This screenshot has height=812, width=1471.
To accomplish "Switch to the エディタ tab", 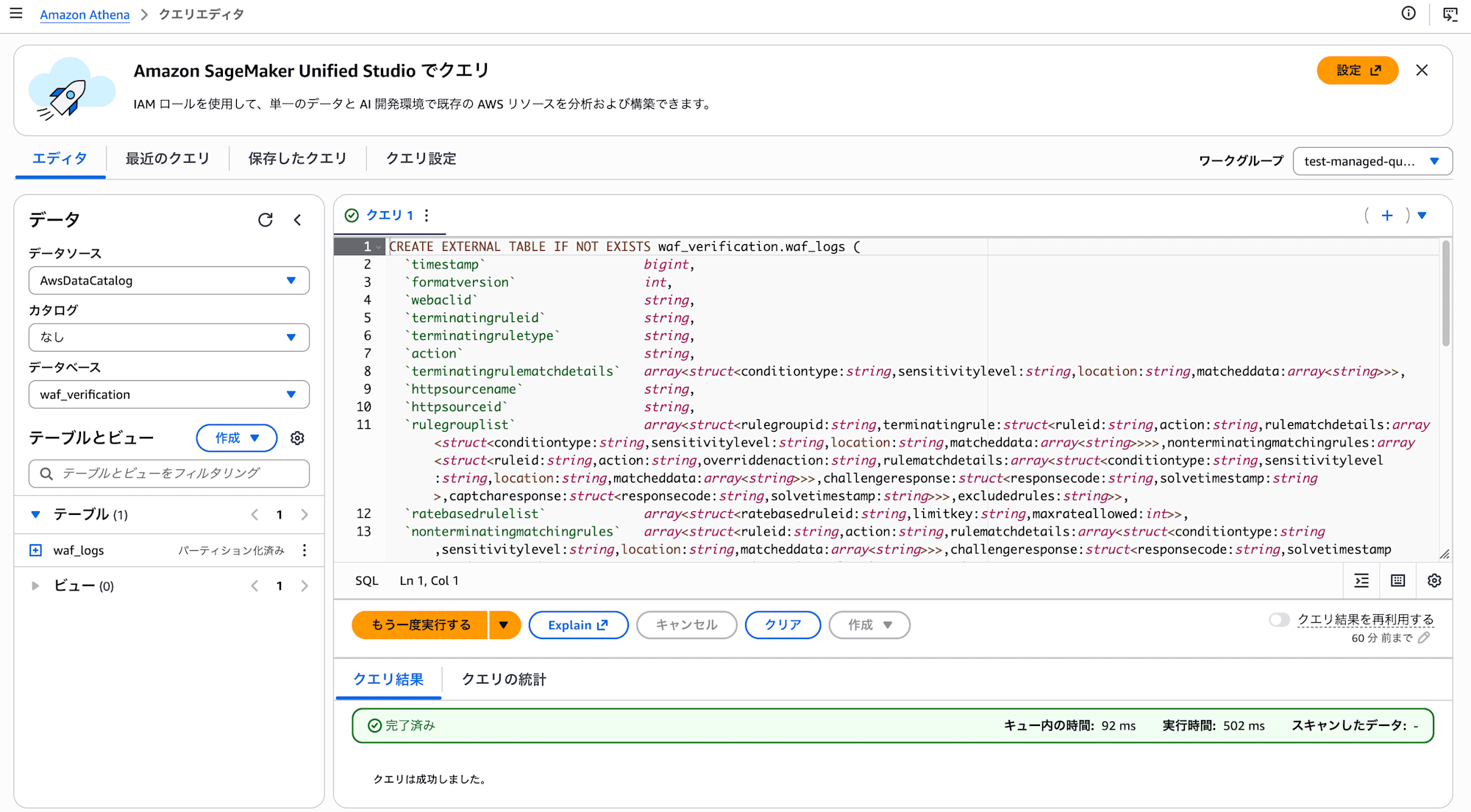I will [60, 158].
